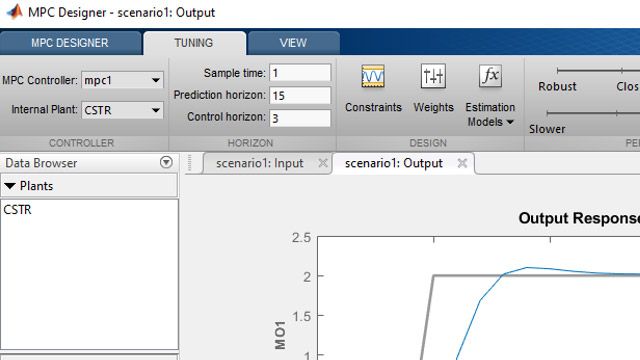The width and height of the screenshot is (640, 360).
Task: Select the scenario1: Input document tab
Action: [x=260, y=163]
